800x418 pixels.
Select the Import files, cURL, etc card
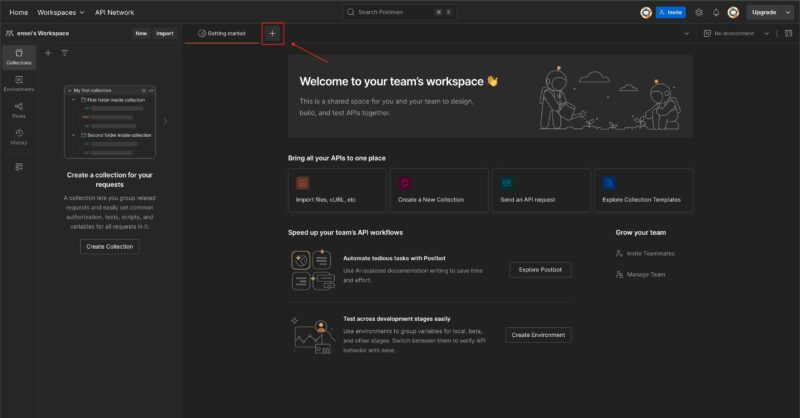[337, 190]
